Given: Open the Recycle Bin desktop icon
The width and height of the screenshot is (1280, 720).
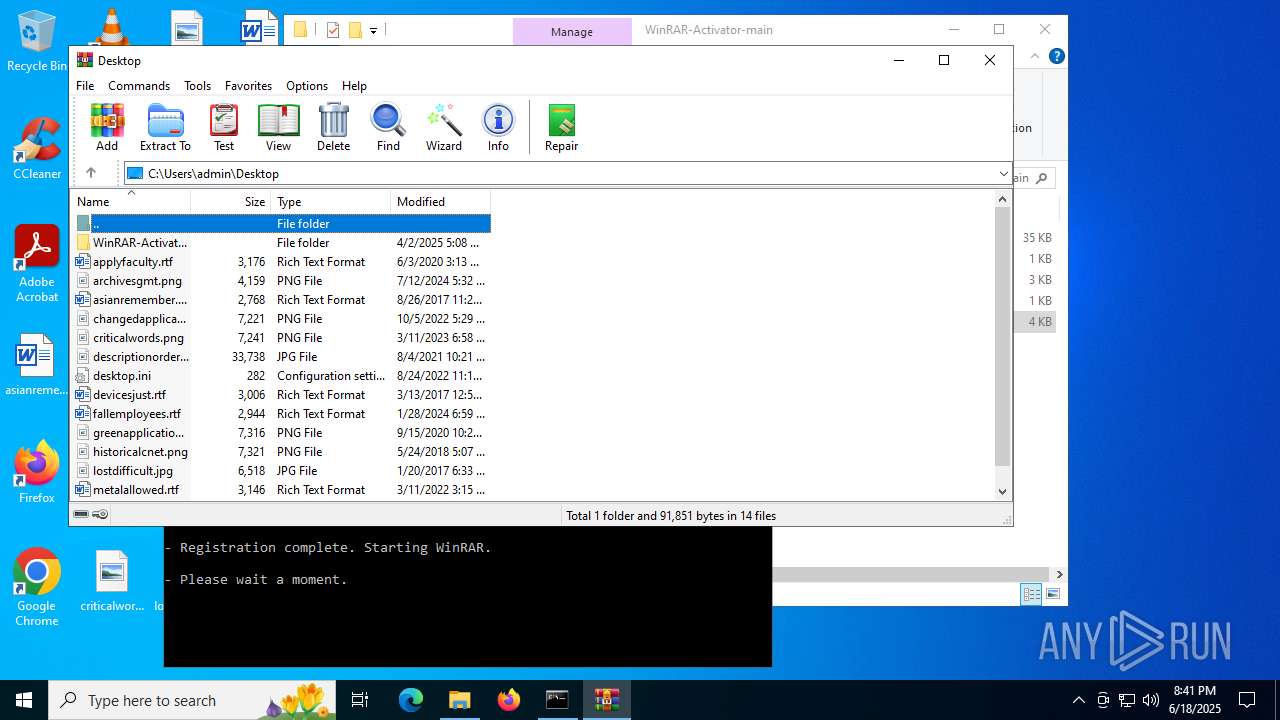Looking at the screenshot, I should (x=37, y=42).
